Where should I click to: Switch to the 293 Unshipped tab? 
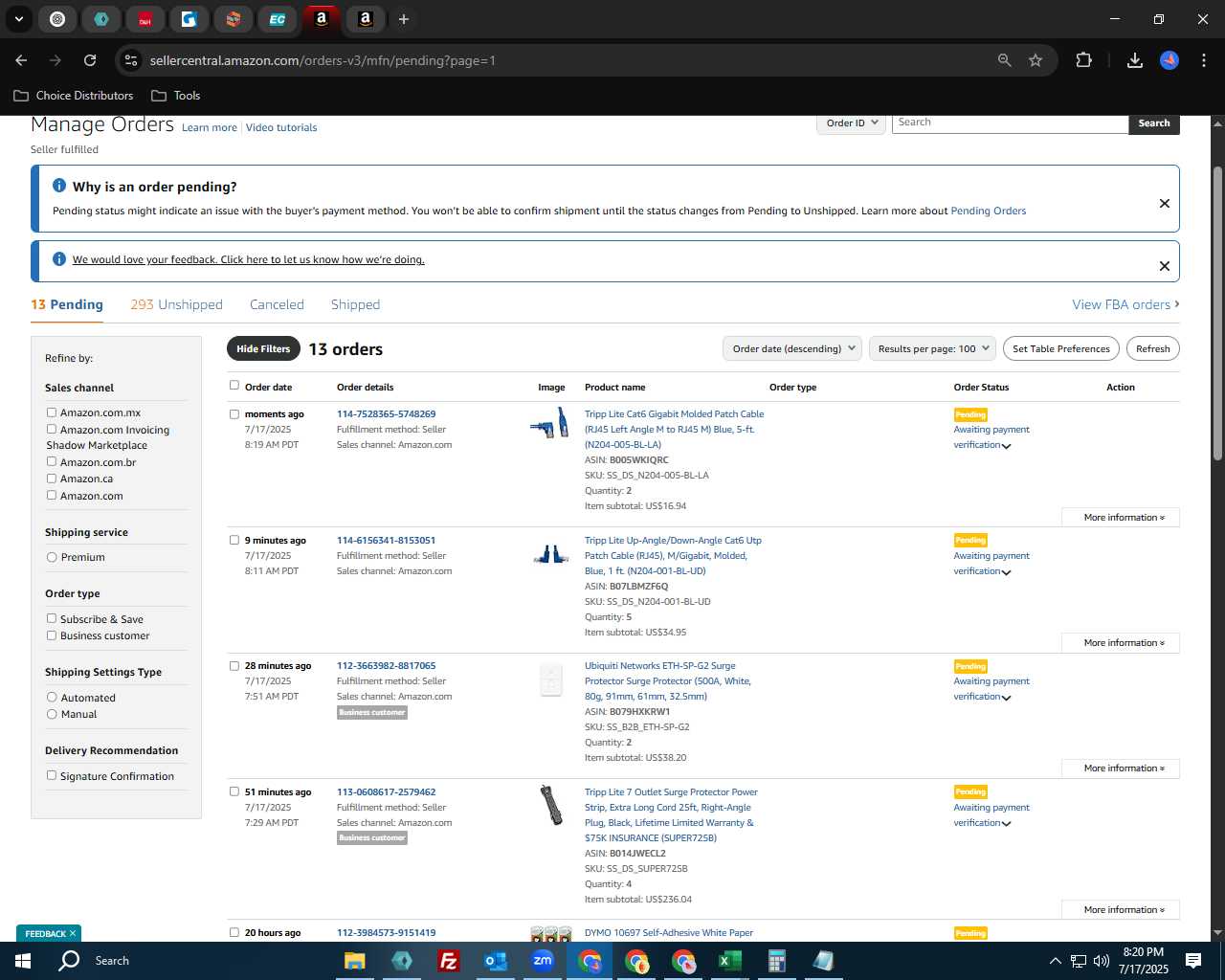coord(176,304)
